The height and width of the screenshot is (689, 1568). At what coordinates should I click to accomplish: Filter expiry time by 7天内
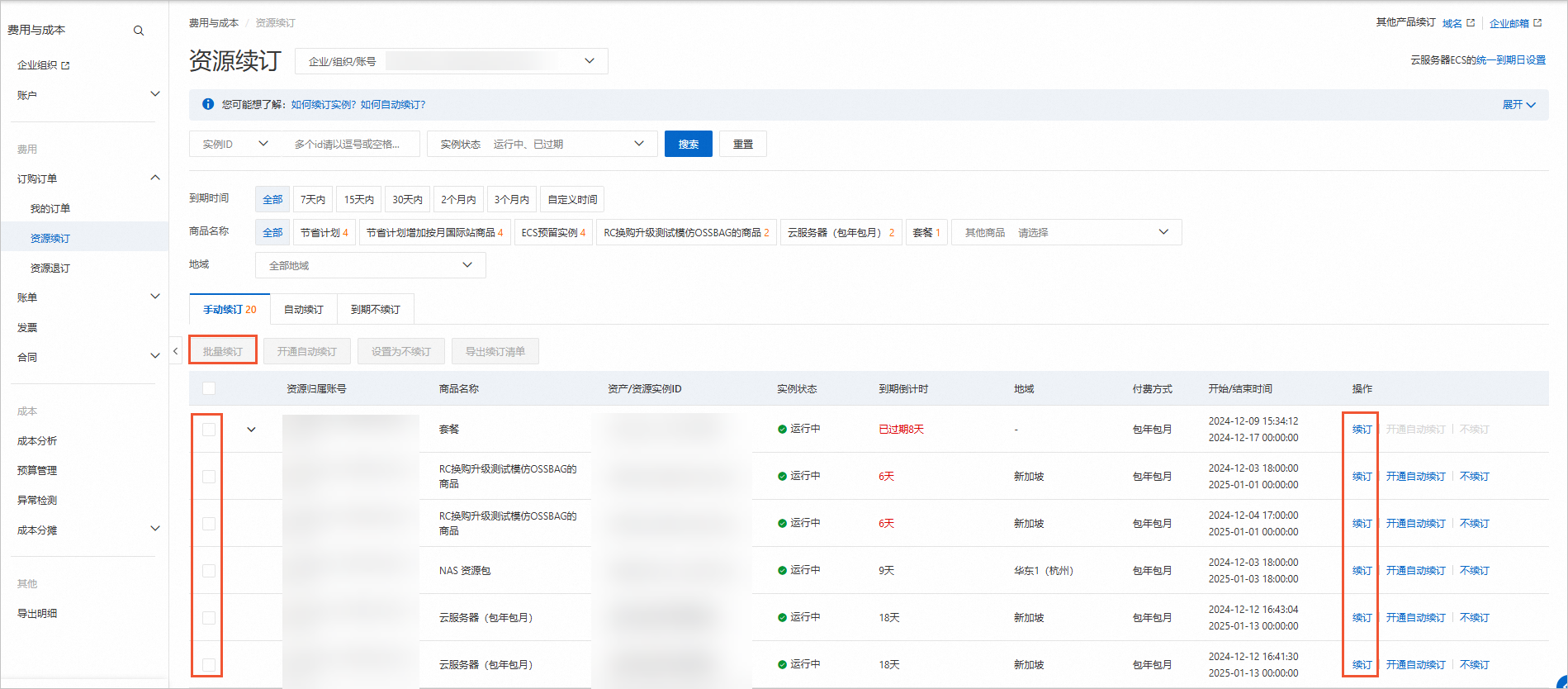point(313,200)
